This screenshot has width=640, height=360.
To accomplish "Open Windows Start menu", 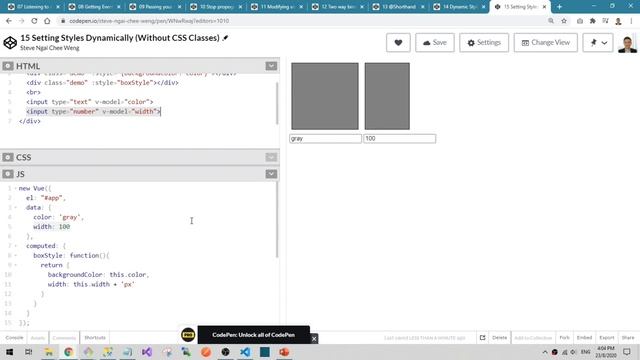I will click(x=9, y=352).
